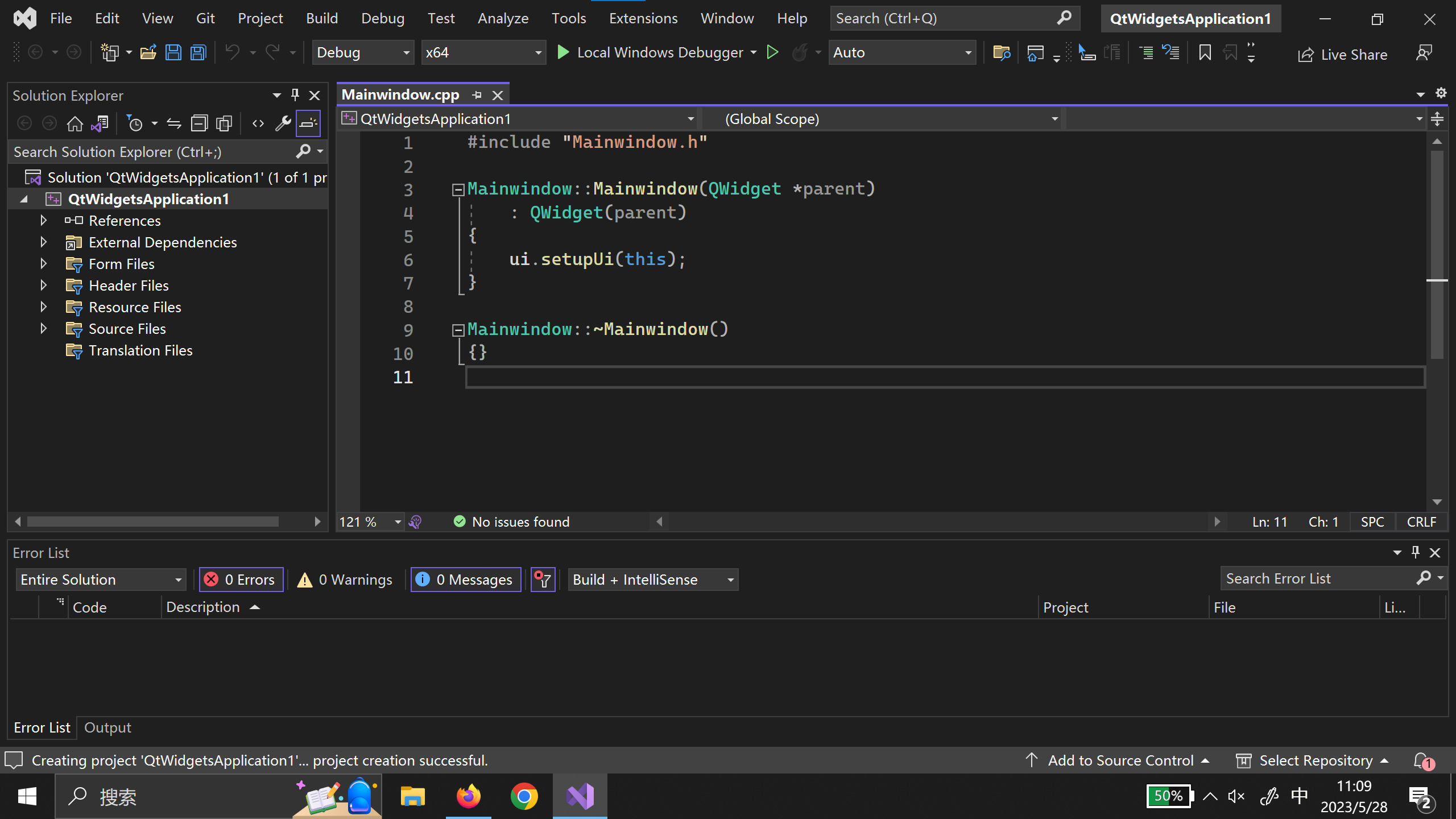Screen dimensions: 1456x819
Task: Open the Build menu
Action: tap(321, 18)
